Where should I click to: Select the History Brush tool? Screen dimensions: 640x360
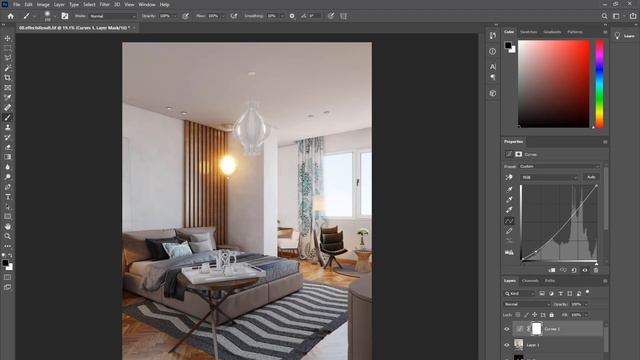[x=8, y=138]
